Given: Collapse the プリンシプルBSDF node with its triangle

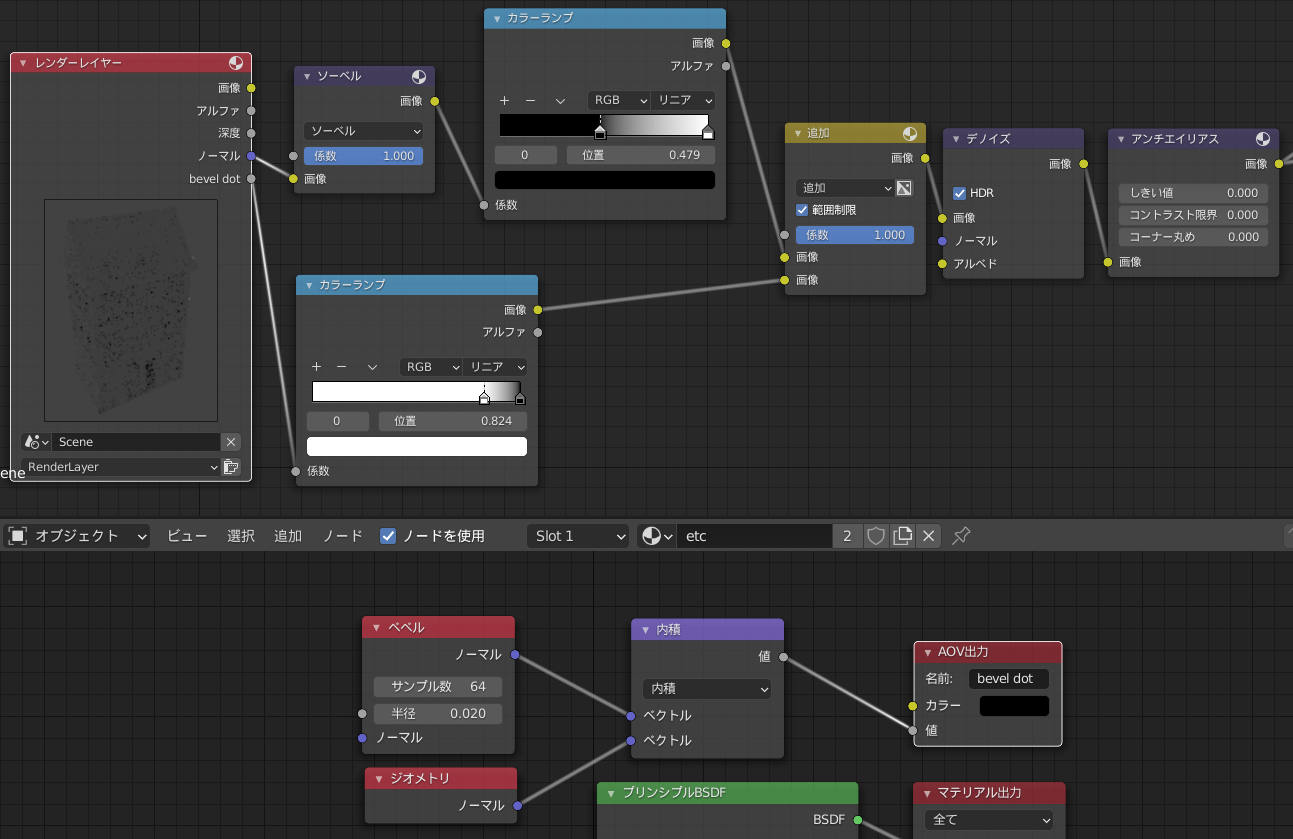Looking at the screenshot, I should point(611,793).
